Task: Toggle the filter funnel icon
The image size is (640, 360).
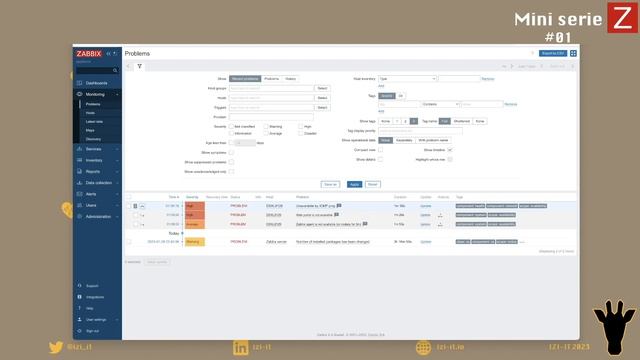Action: [x=140, y=66]
